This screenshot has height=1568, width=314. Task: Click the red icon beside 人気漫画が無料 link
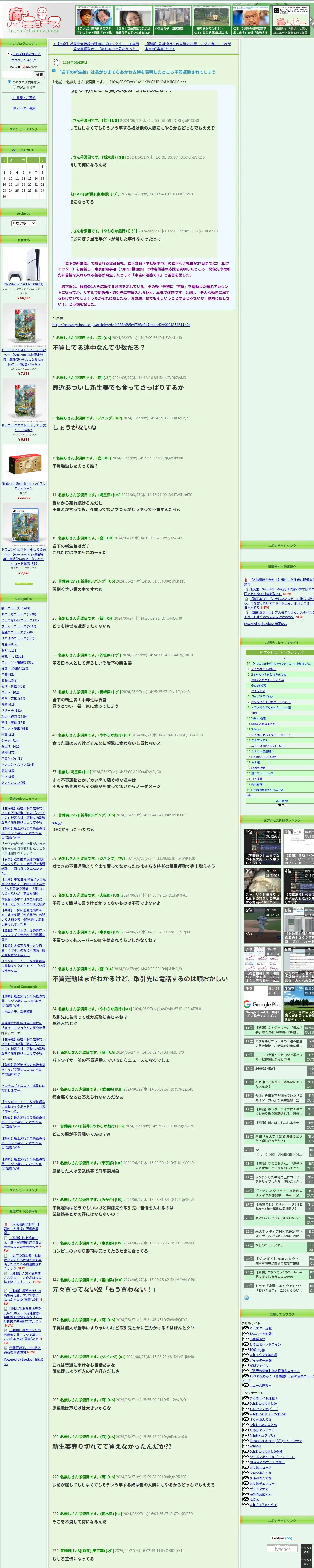coord(246,580)
